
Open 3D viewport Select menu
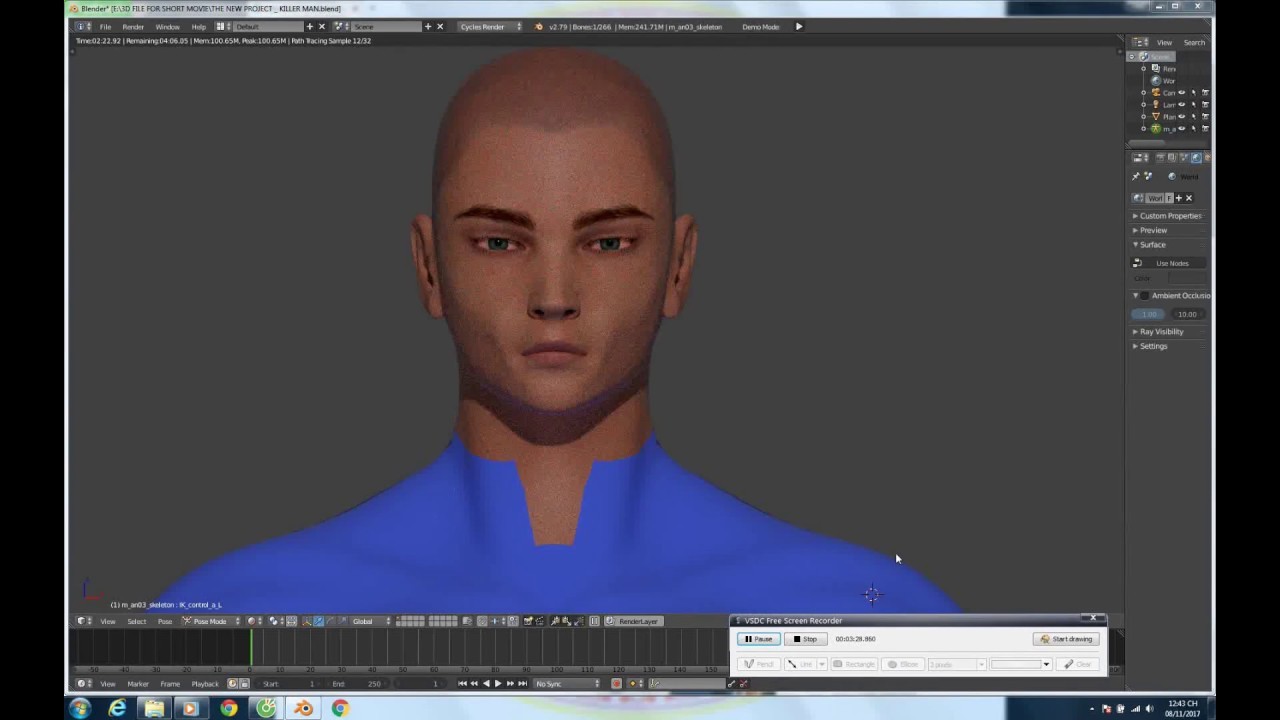(x=136, y=622)
